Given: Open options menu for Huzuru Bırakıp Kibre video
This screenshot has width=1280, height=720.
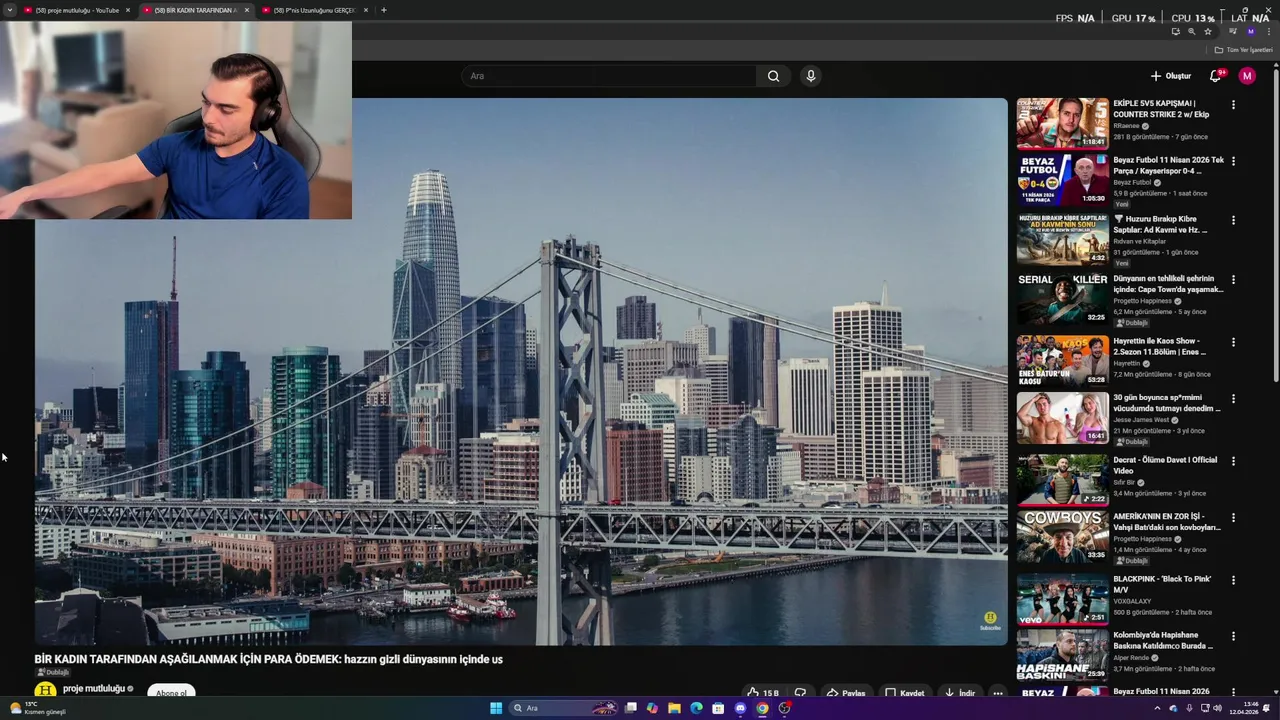Looking at the screenshot, I should coord(1233,220).
